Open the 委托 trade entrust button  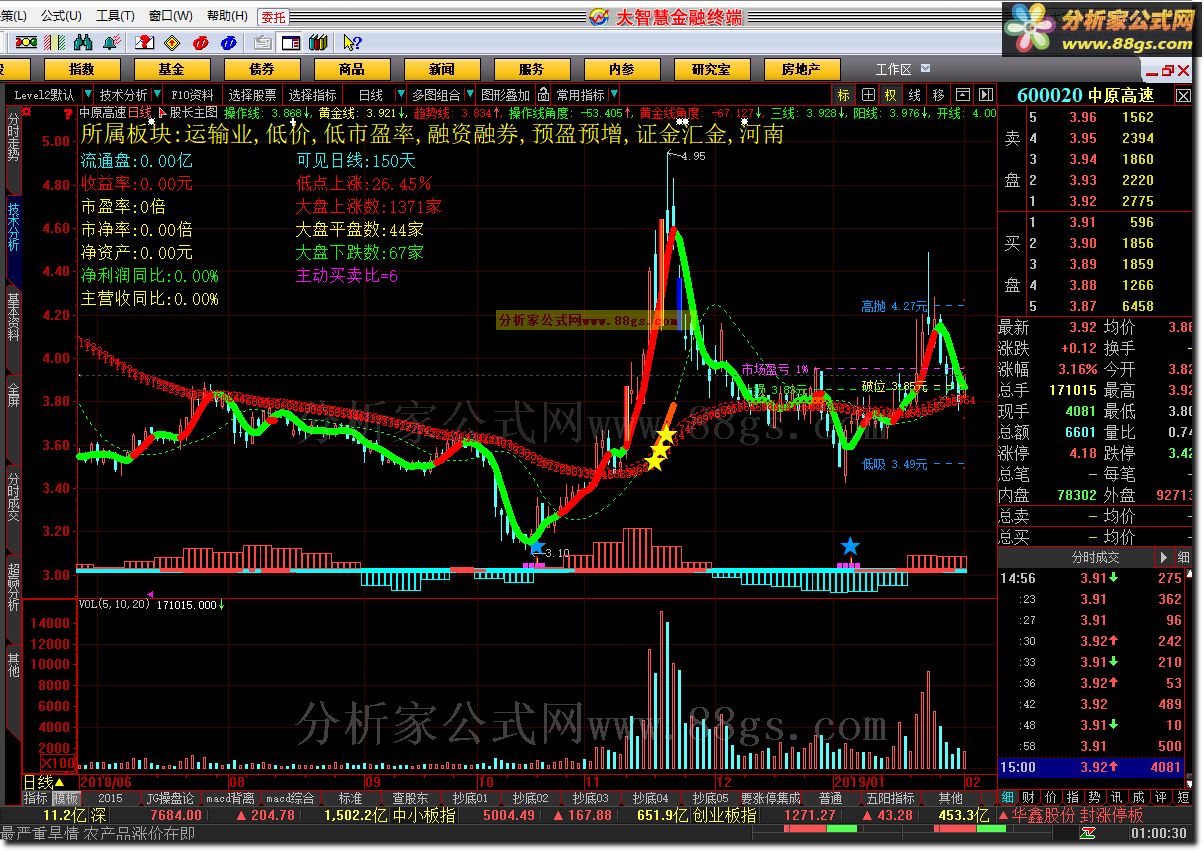(273, 16)
